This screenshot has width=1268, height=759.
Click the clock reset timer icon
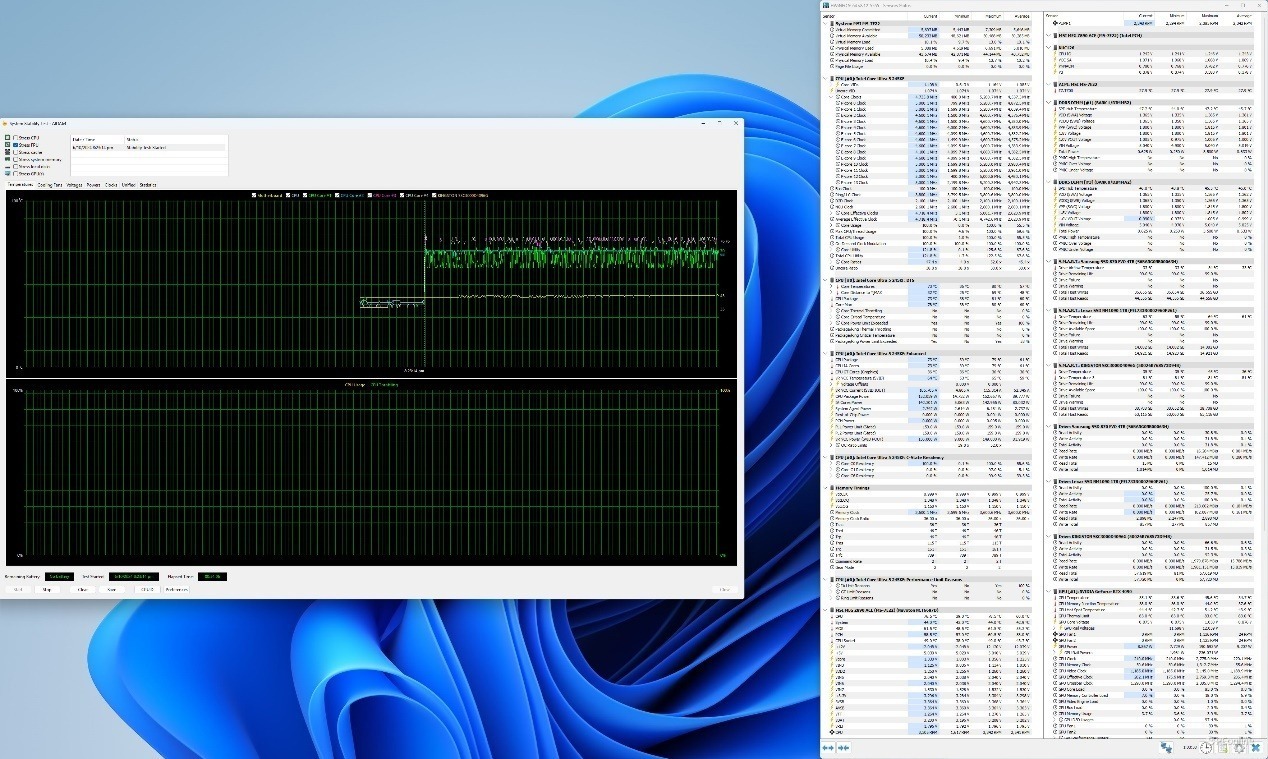[x=1207, y=747]
